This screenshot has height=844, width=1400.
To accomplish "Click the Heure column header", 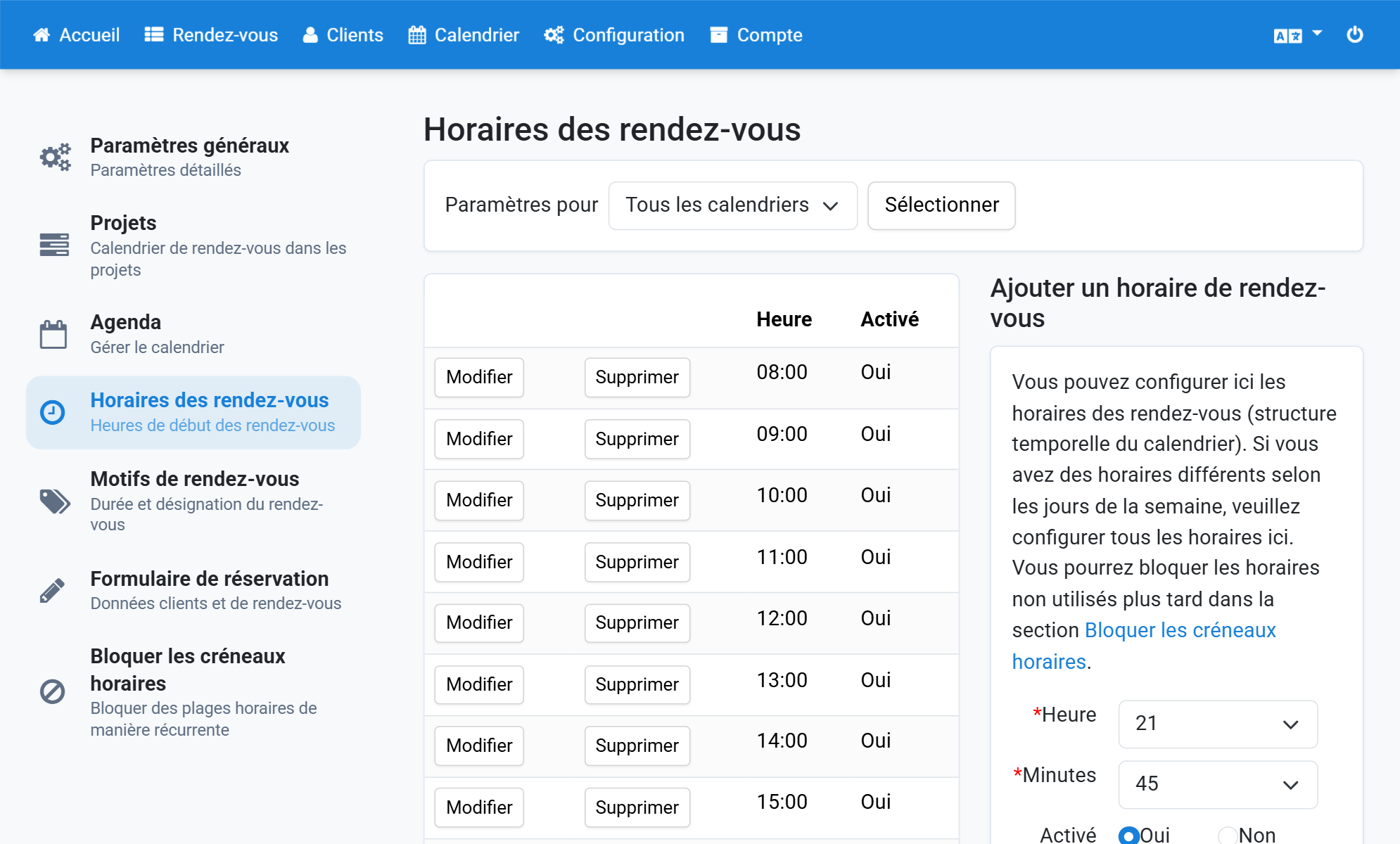I will 784,319.
